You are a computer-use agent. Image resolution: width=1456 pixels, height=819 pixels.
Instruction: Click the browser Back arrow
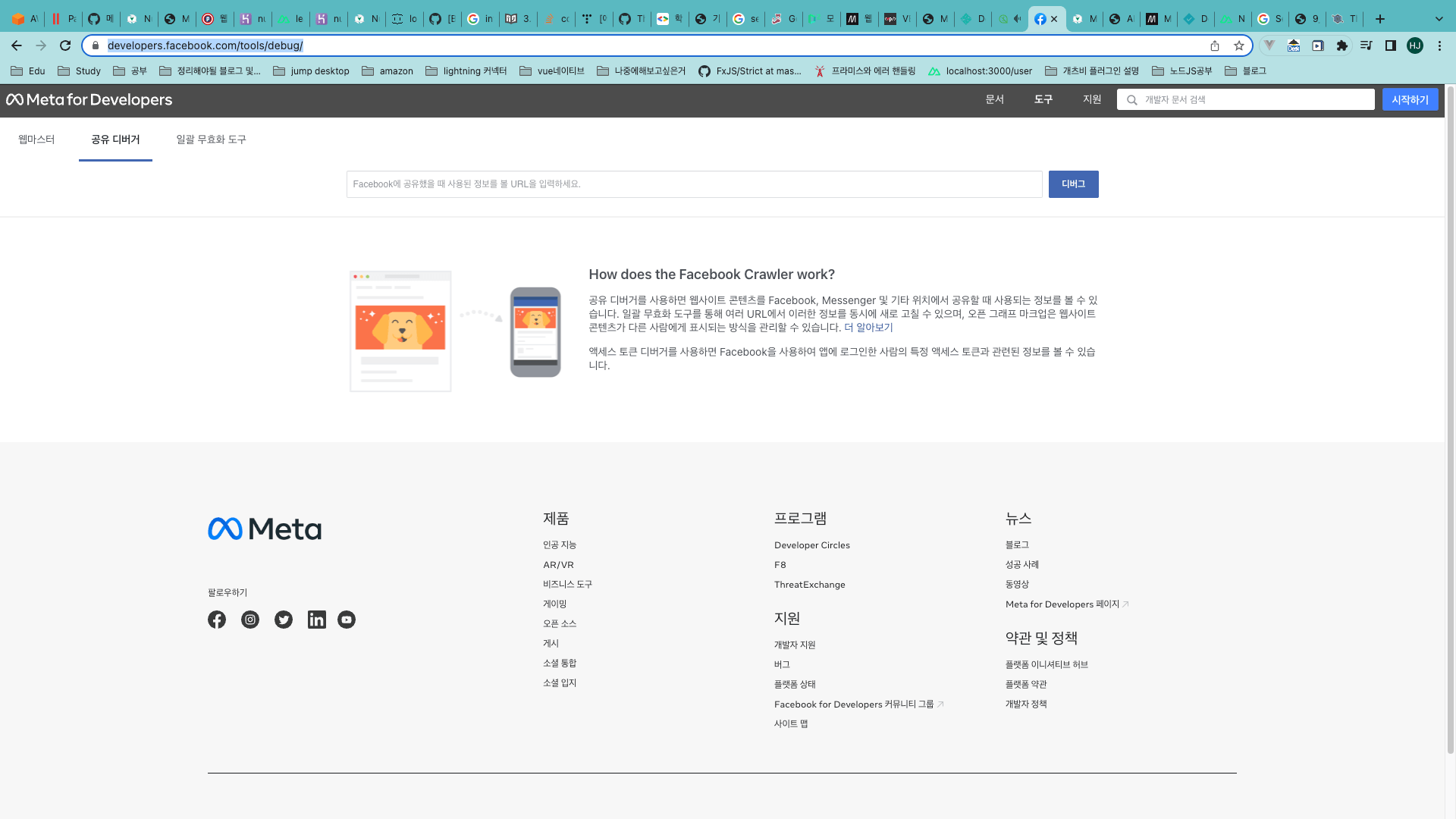pos(17,45)
